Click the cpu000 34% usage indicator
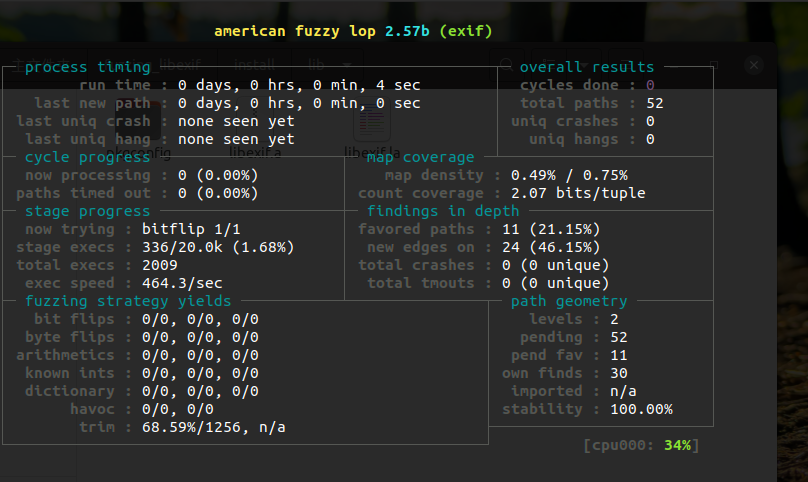Image resolution: width=808 pixels, height=482 pixels. (640, 445)
